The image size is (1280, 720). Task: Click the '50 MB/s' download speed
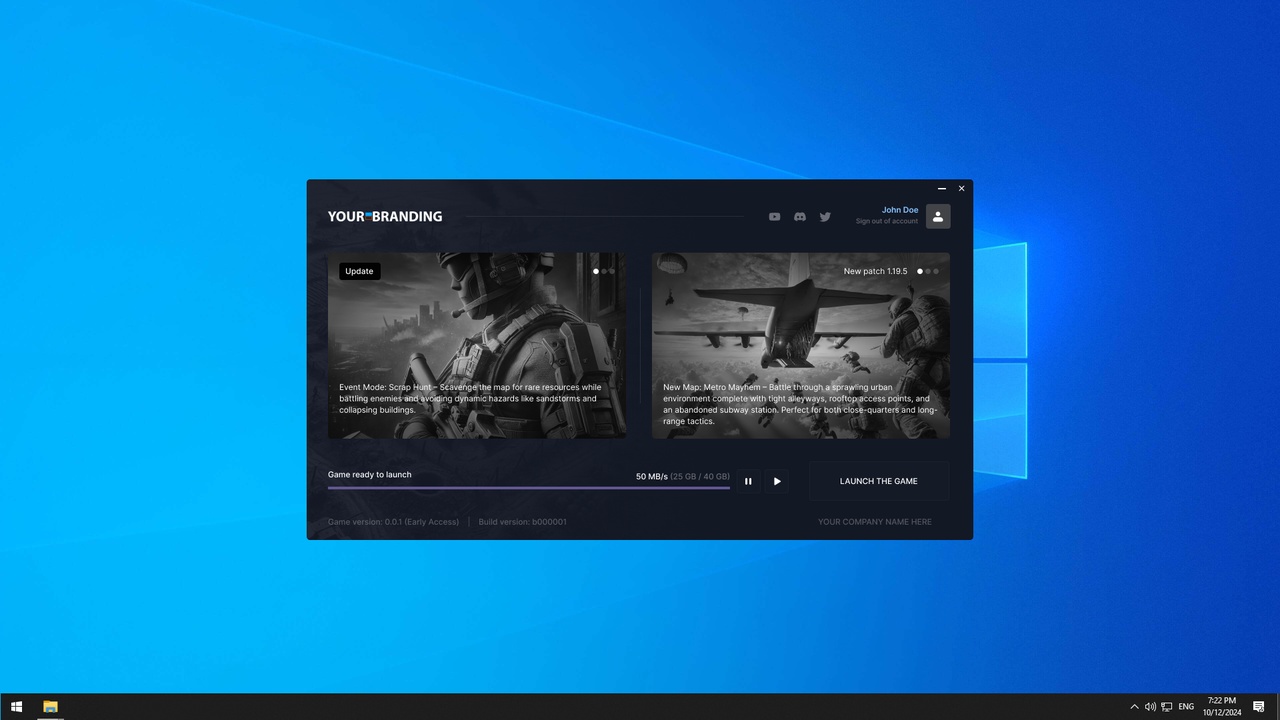coord(652,477)
